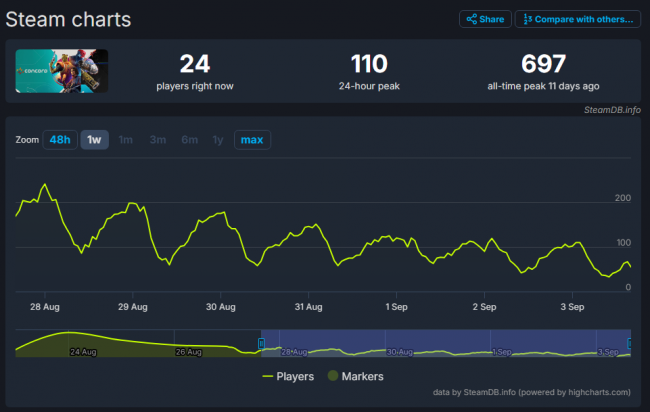Click the 30 Aug peak on the chart line

point(224,213)
